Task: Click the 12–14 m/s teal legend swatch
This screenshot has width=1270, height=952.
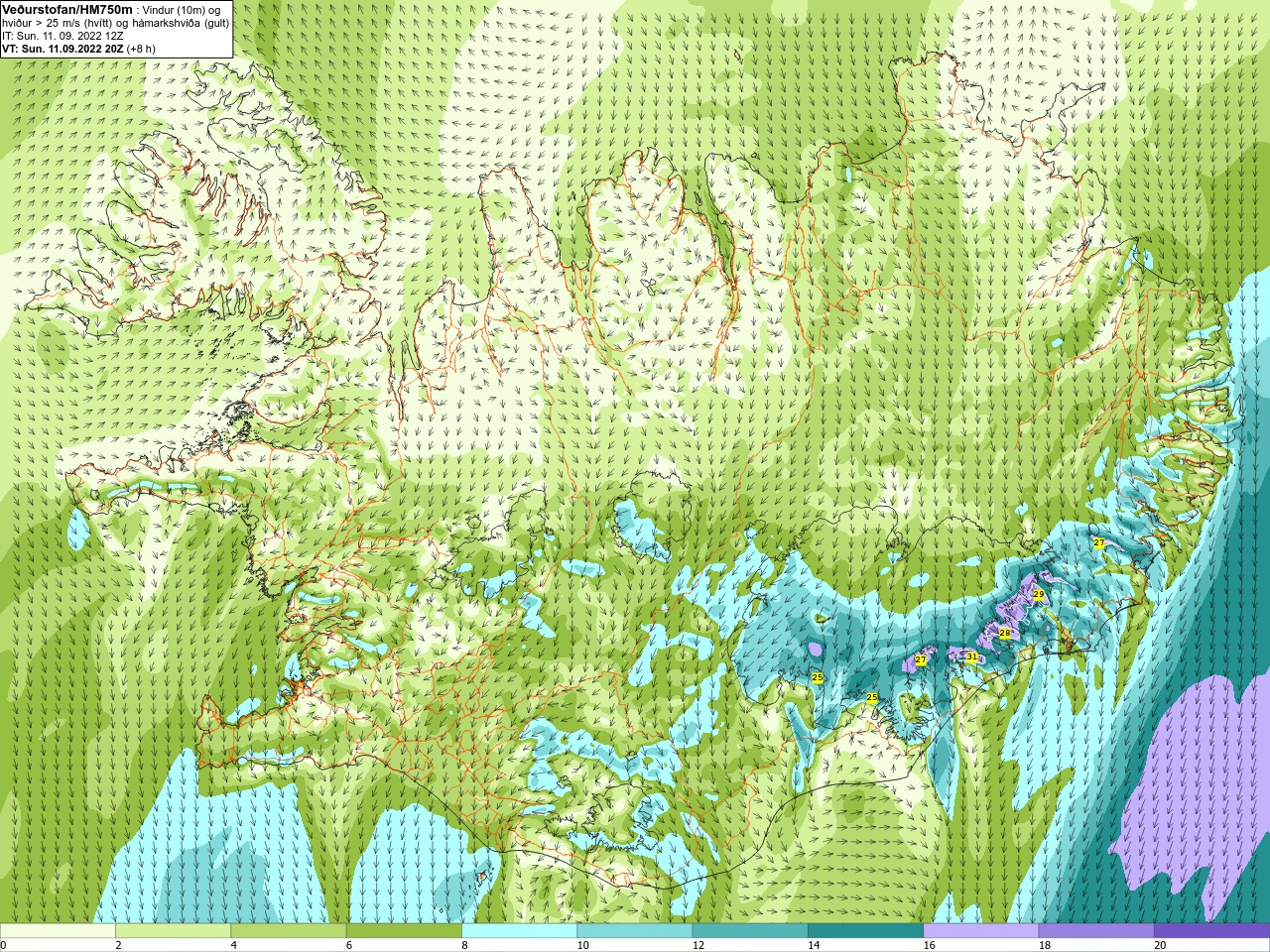Action: point(749,931)
